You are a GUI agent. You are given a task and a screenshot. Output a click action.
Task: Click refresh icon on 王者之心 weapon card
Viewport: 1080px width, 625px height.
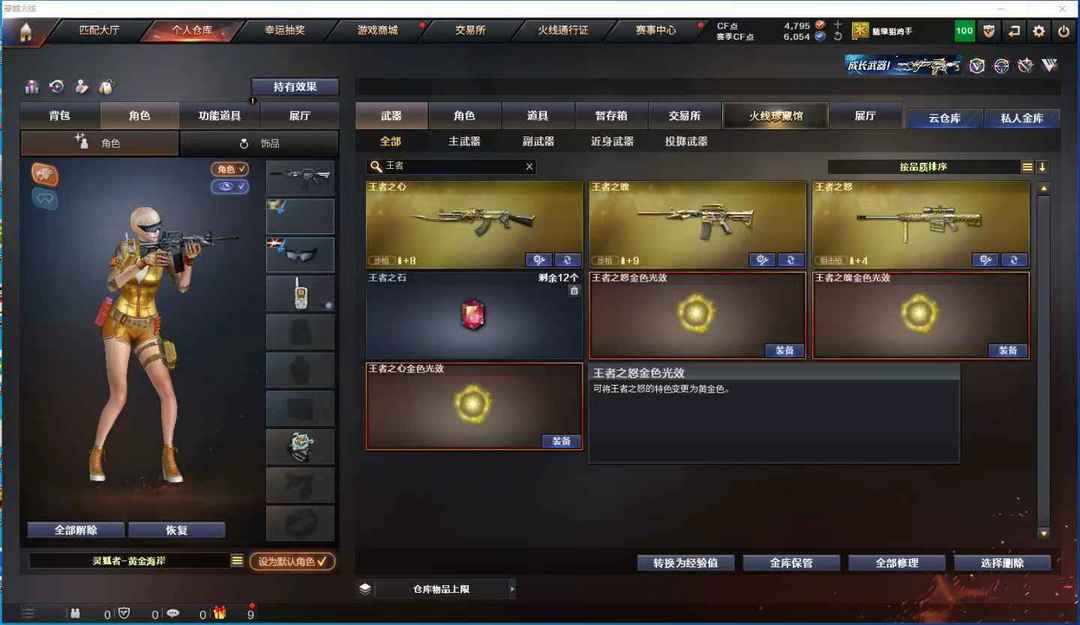pos(568,260)
